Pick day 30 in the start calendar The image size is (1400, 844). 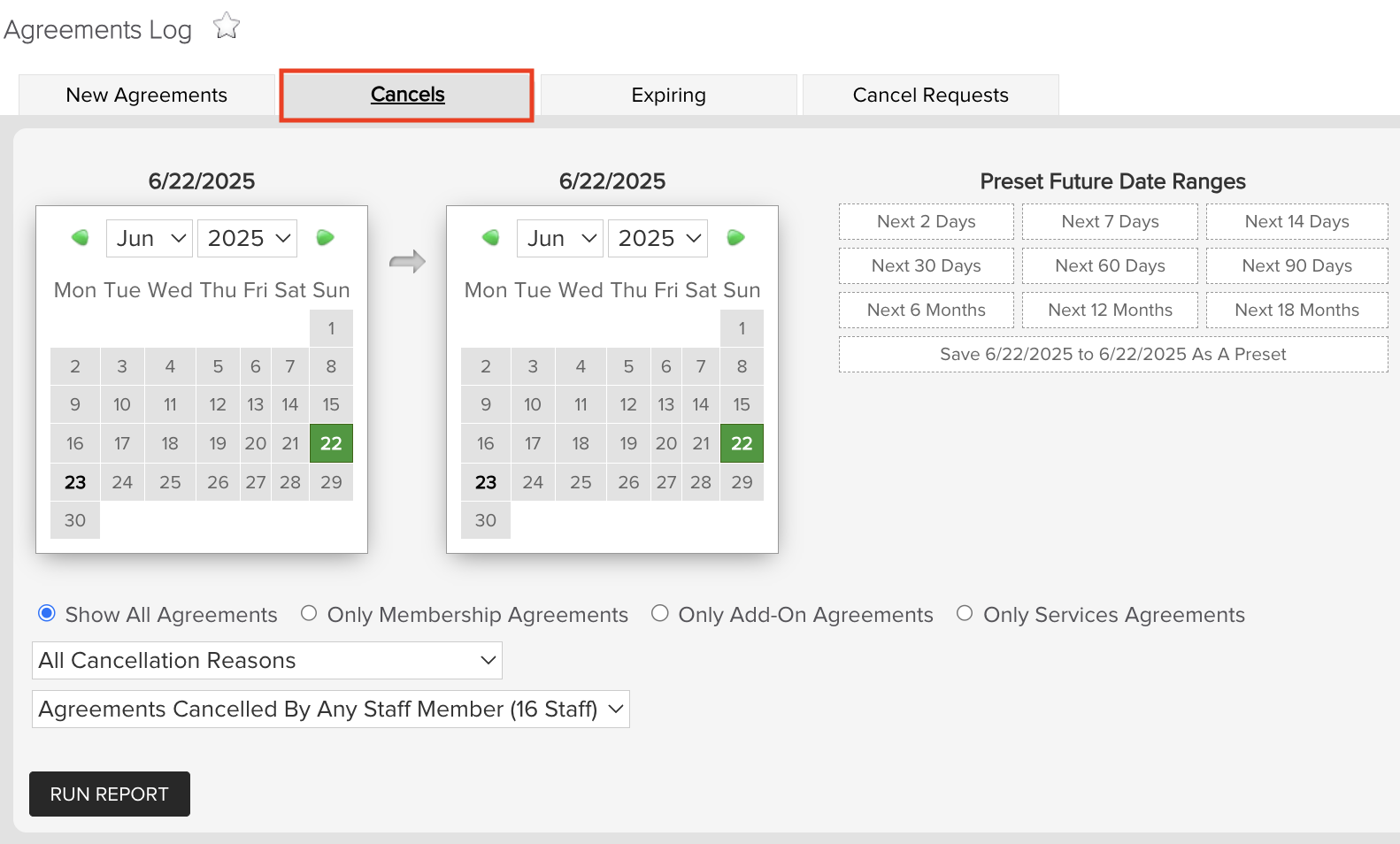(x=75, y=520)
